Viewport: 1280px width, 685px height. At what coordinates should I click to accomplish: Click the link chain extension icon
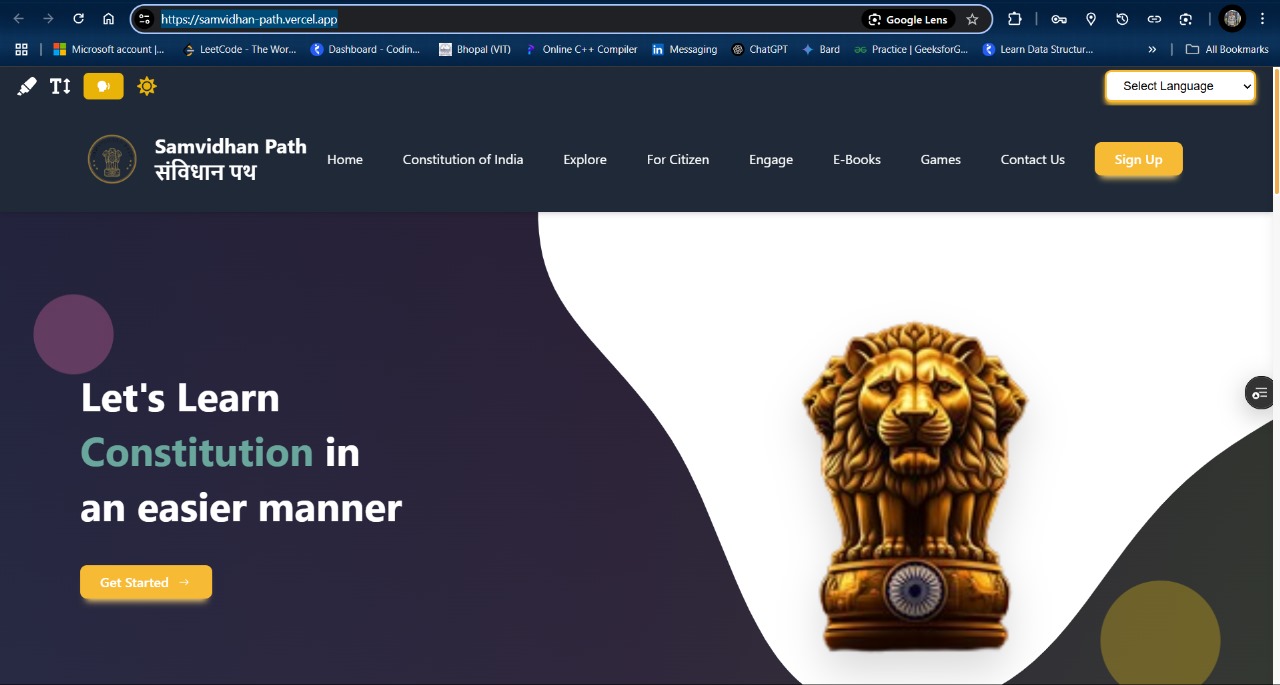pos(1154,19)
